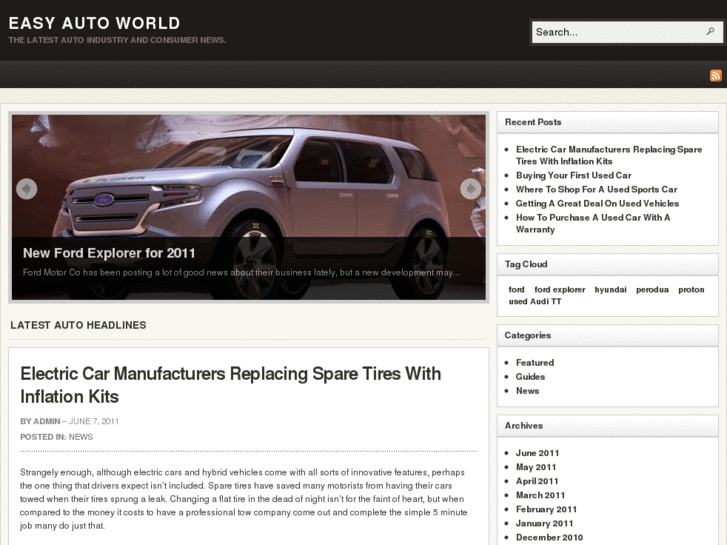Click the site tagline about auto industry news

click(x=117, y=40)
